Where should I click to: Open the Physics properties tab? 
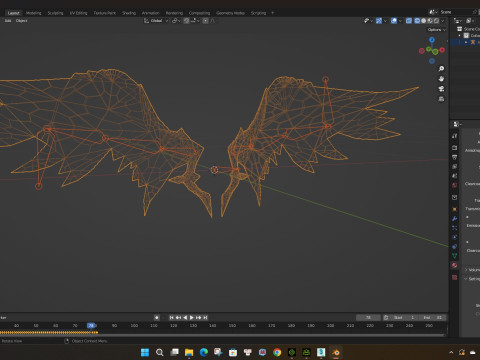tap(455, 237)
